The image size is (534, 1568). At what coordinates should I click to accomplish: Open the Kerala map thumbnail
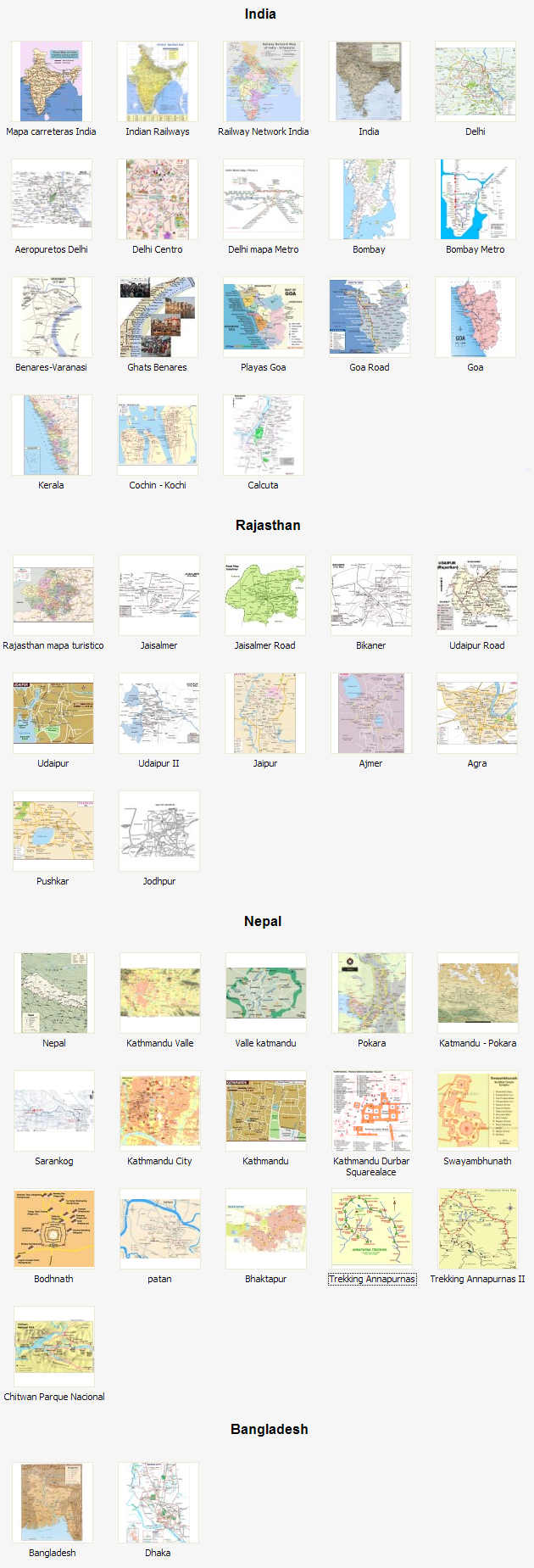pos(51,435)
